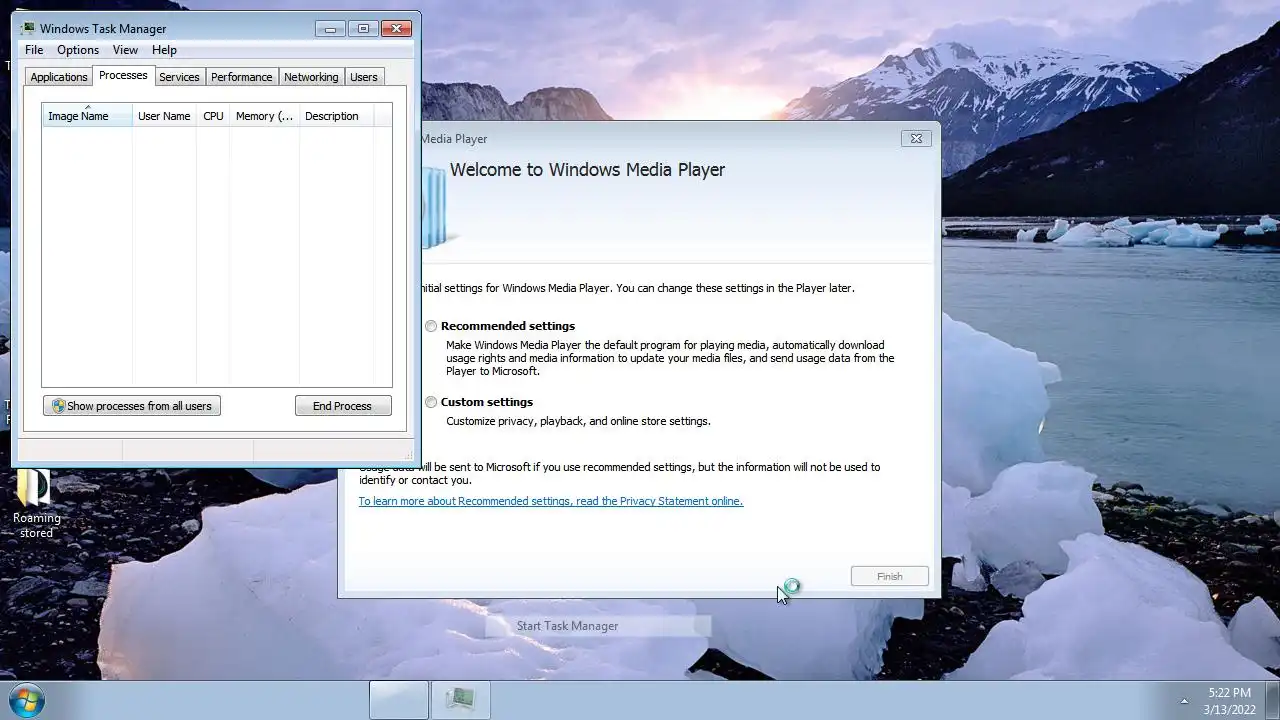1280x720 pixels.
Task: Click the Task Manager title bar icon
Action: (x=28, y=28)
